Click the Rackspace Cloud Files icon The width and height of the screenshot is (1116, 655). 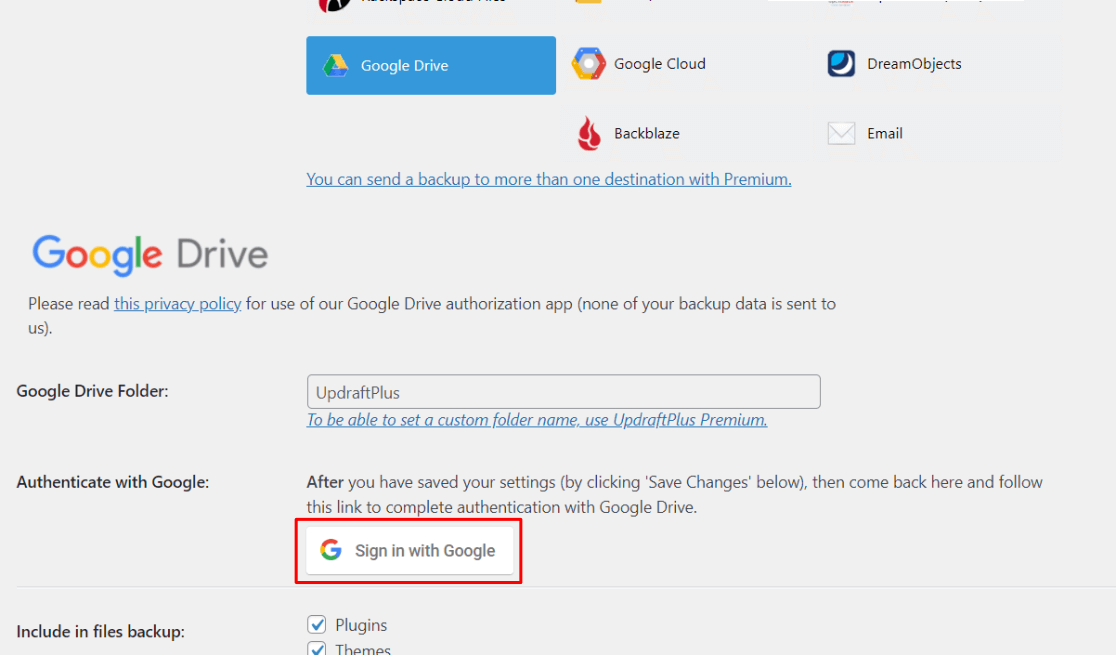334,4
